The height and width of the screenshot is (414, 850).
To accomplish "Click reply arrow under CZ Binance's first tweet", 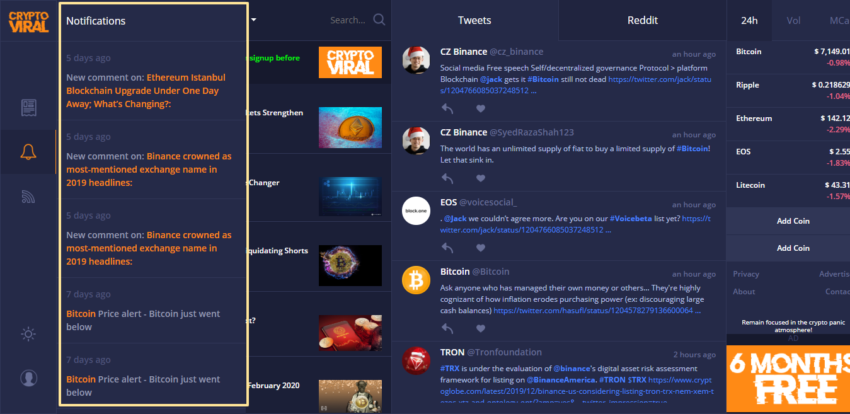I will point(447,108).
